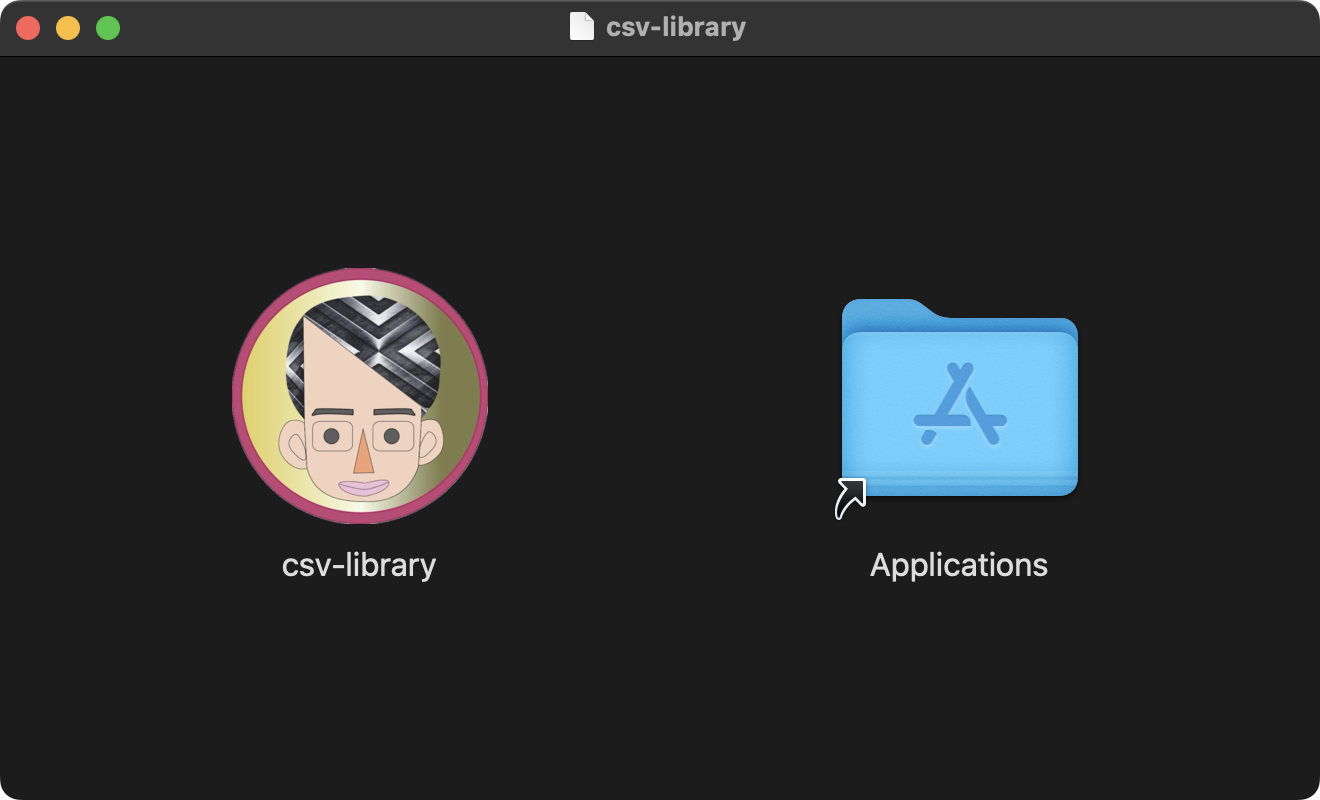Select the blue Applications folder shortcut
This screenshot has height=800, width=1320.
(959, 398)
